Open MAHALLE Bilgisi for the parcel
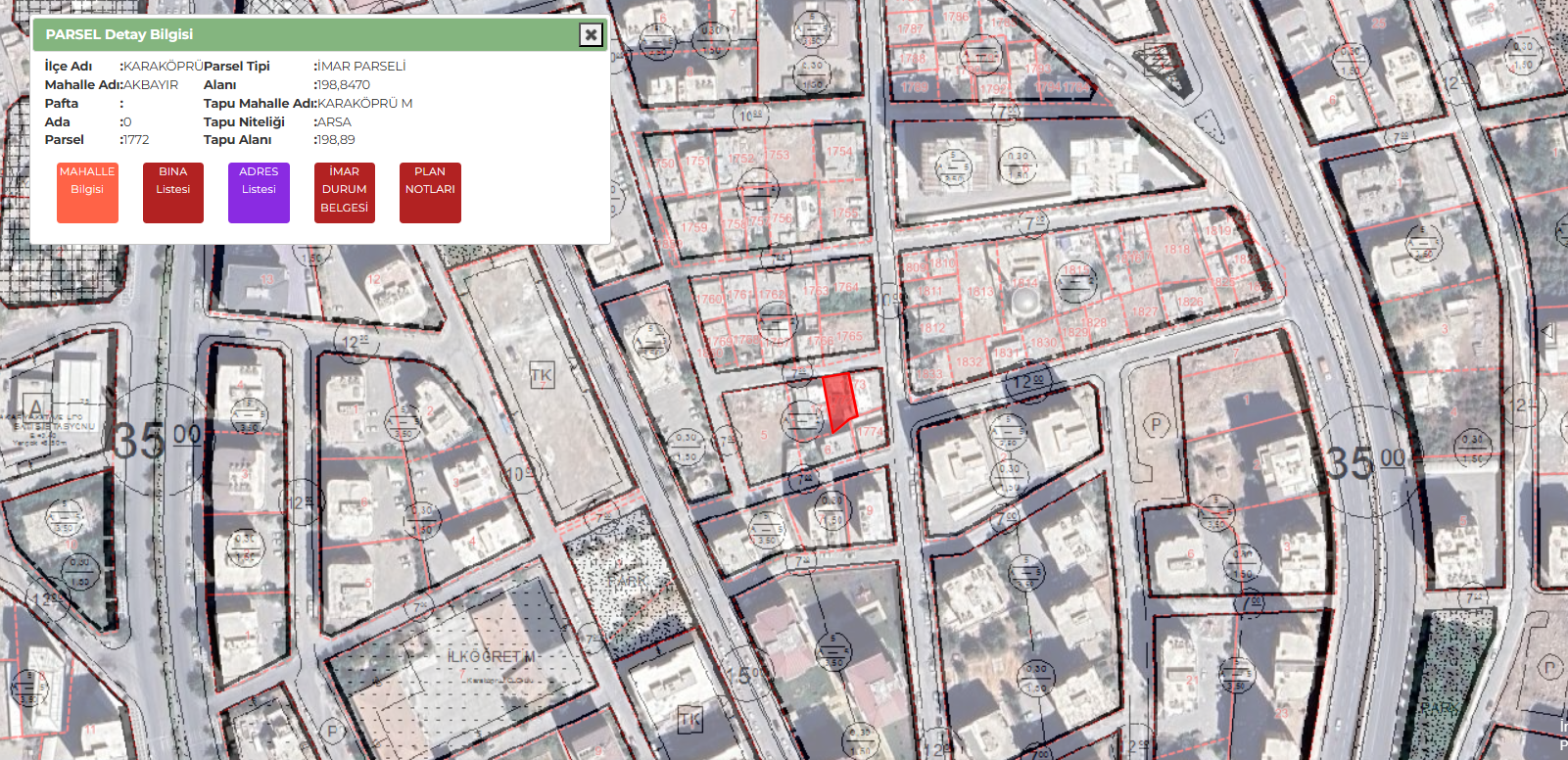This screenshot has width=1568, height=760. [x=87, y=192]
